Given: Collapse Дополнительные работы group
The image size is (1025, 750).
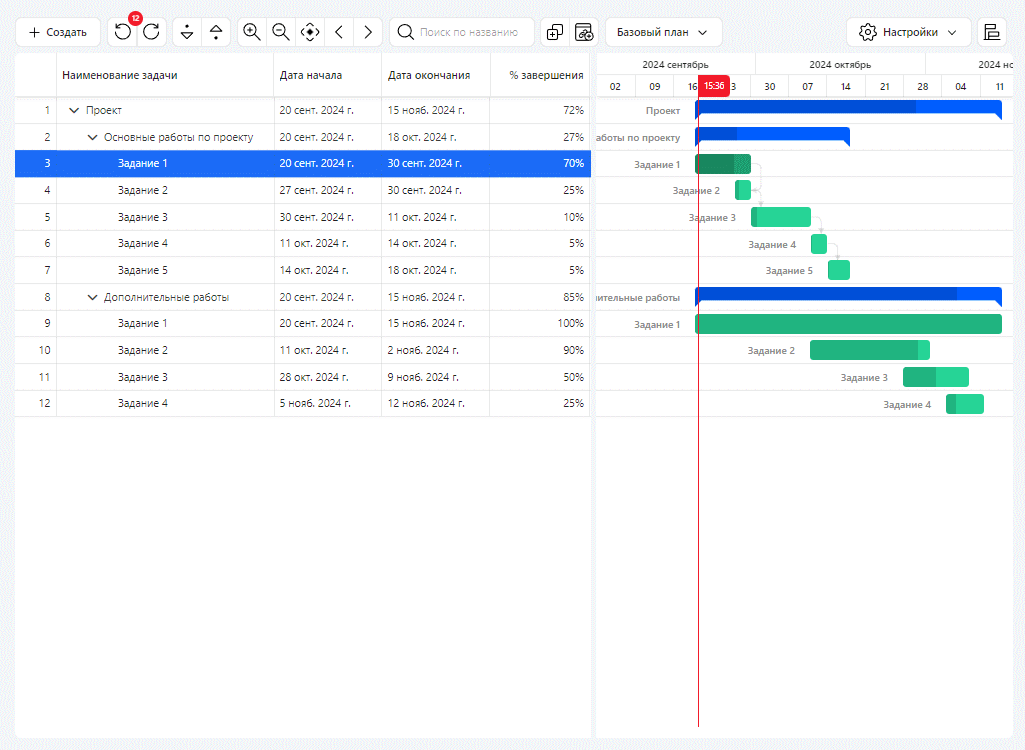Looking at the screenshot, I should [x=92, y=298].
